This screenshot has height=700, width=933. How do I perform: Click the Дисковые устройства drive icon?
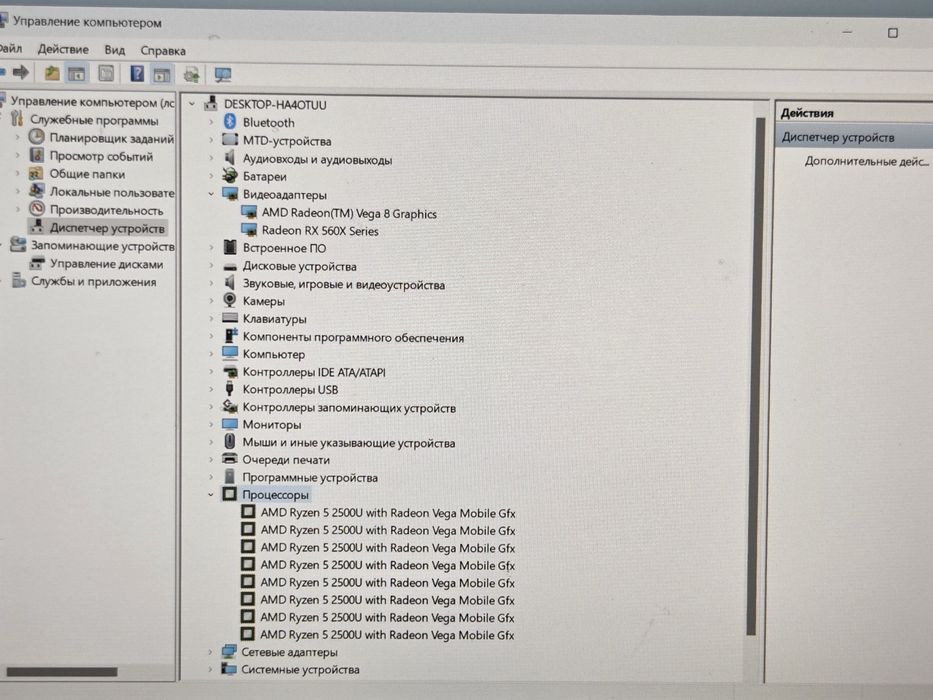pyautogui.click(x=230, y=266)
